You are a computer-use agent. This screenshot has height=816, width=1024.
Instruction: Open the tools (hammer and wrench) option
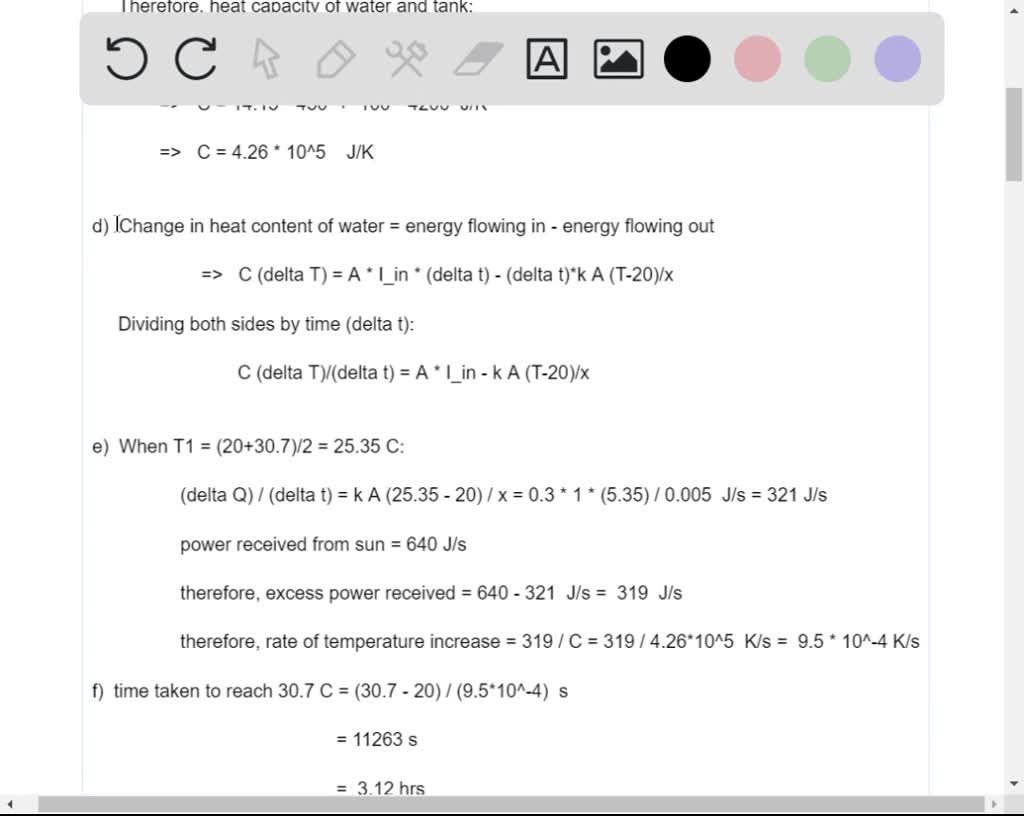tap(406, 59)
